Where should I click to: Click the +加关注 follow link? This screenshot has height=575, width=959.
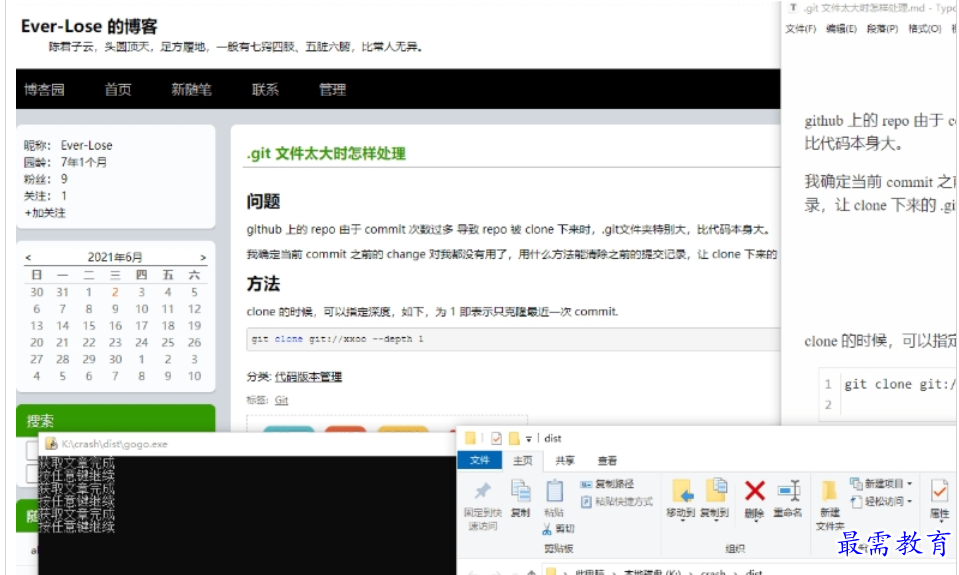point(45,213)
